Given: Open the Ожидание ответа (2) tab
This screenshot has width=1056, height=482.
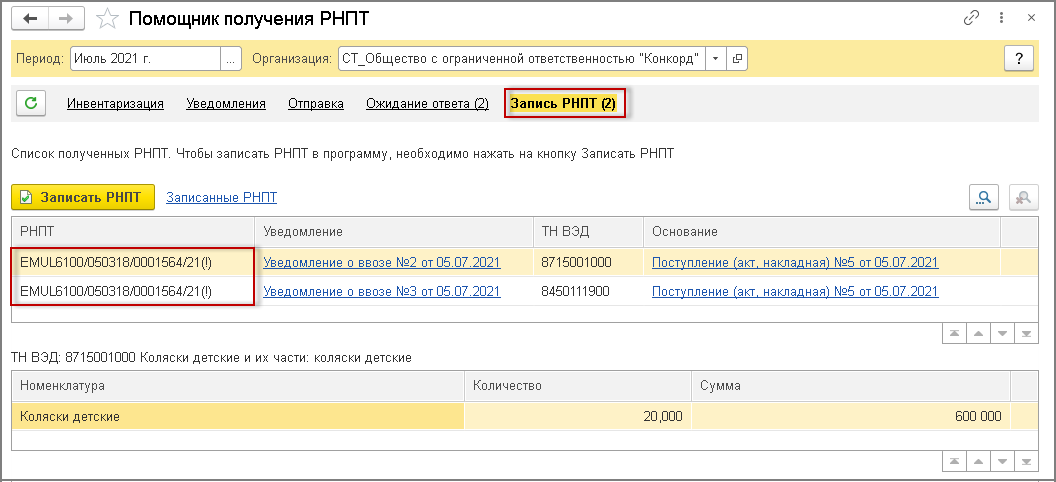Looking at the screenshot, I should 427,103.
